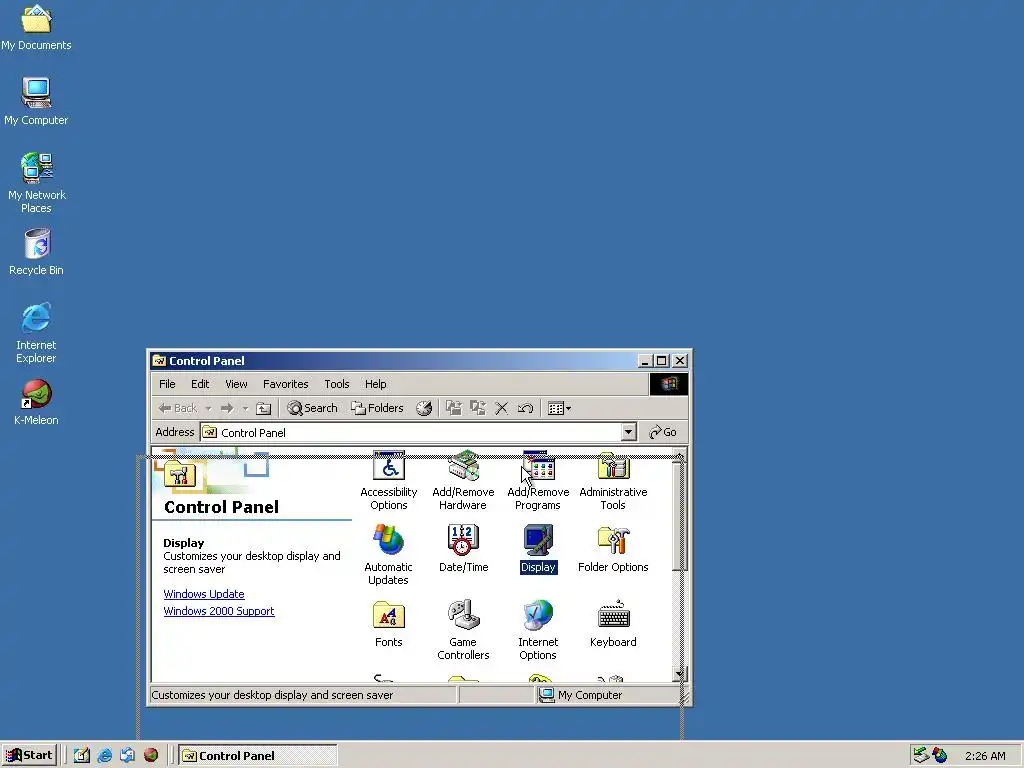Select the Date/Time icon
1024x768 pixels.
(463, 549)
